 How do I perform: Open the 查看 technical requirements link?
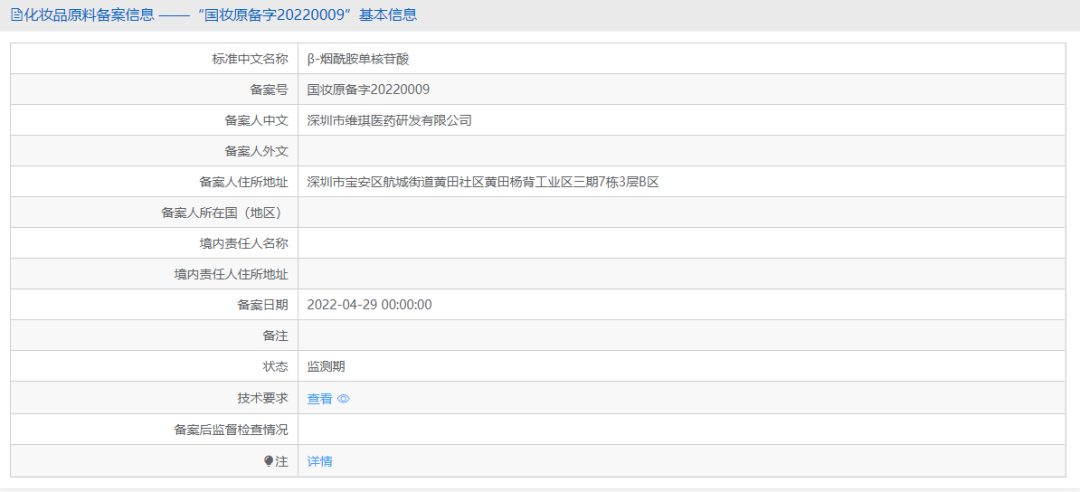tap(319, 399)
